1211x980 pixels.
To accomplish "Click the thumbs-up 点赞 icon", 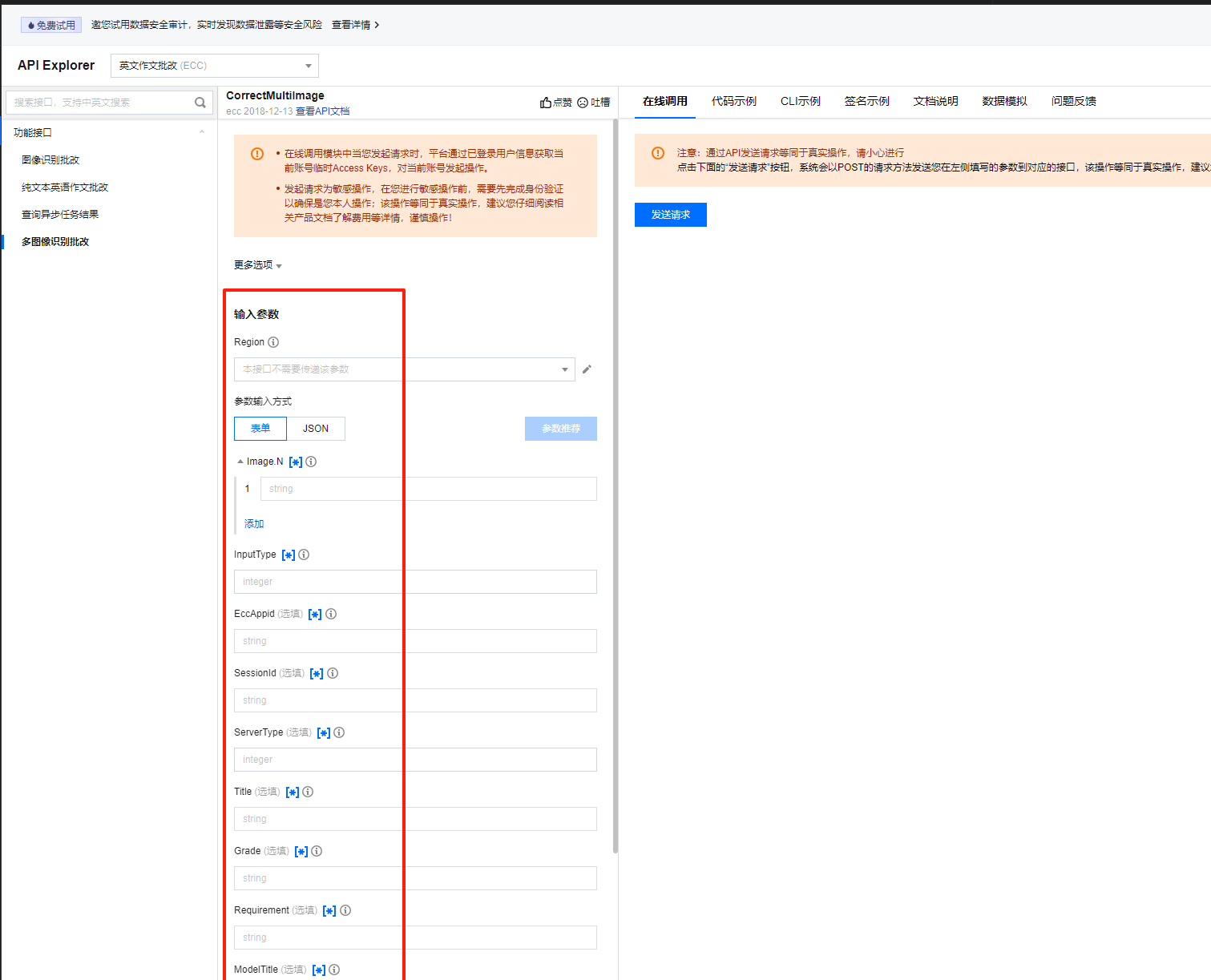I will point(546,103).
